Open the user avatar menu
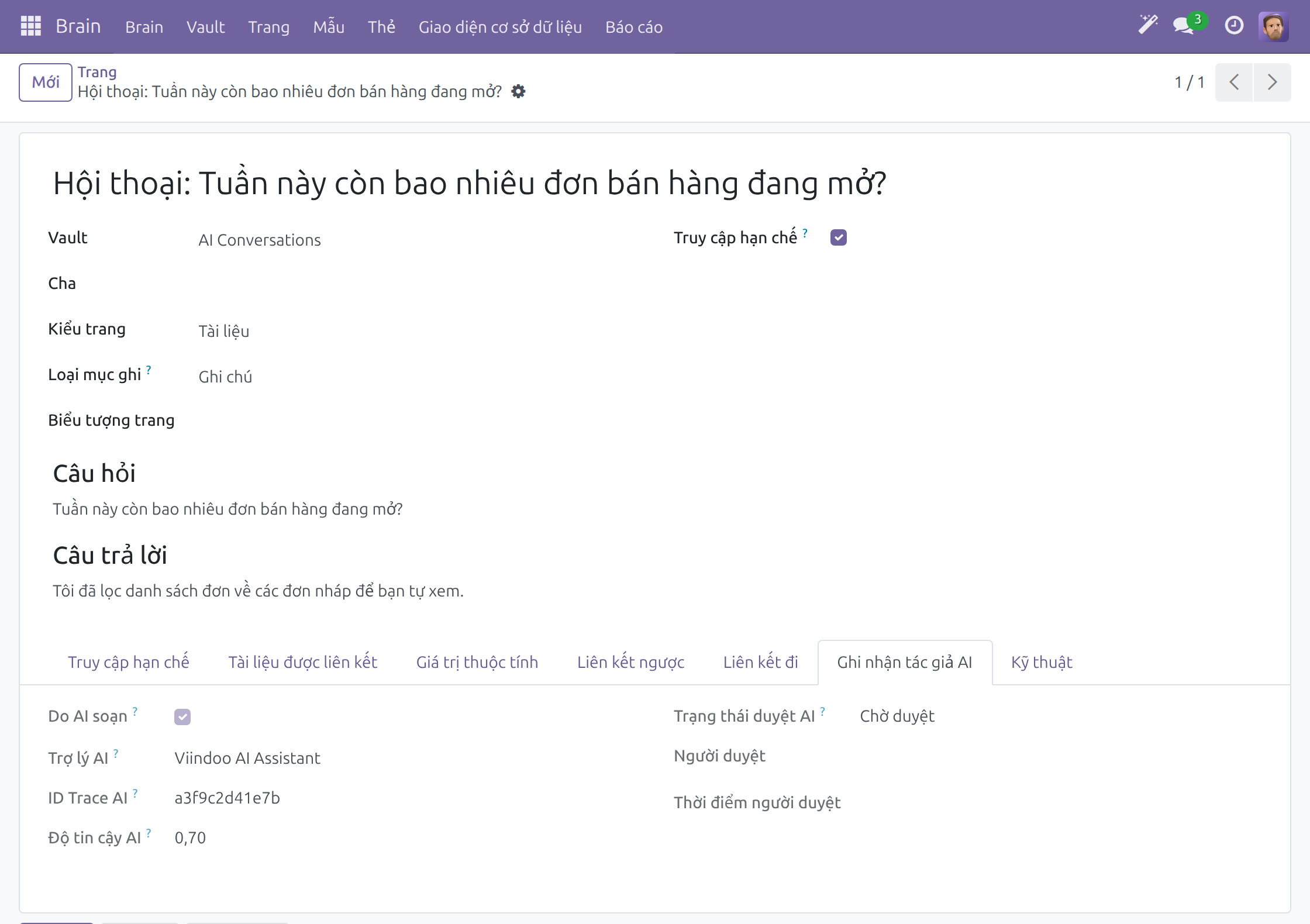Image resolution: width=1310 pixels, height=924 pixels. point(1274,26)
